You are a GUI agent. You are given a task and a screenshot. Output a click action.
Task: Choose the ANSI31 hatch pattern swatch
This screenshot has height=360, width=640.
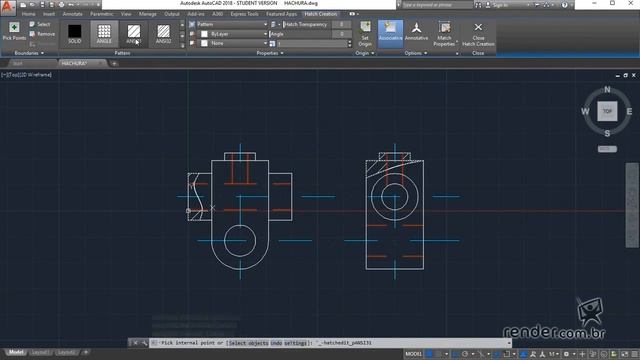133,34
